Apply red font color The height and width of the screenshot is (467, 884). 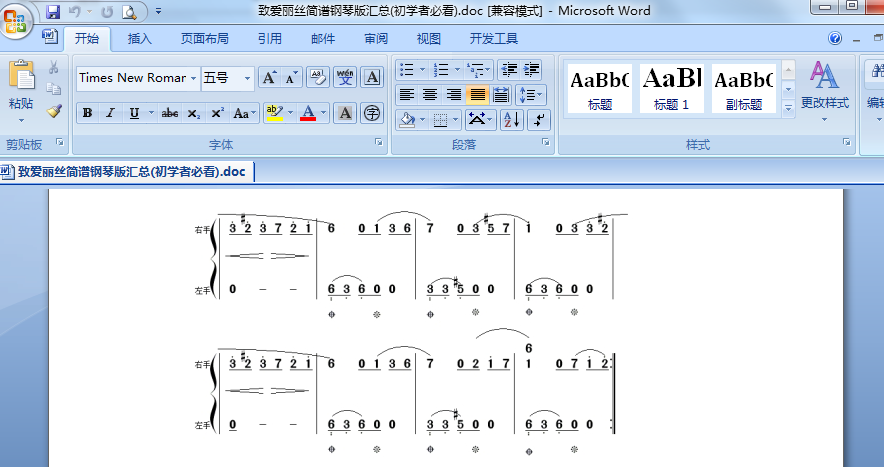coord(308,113)
